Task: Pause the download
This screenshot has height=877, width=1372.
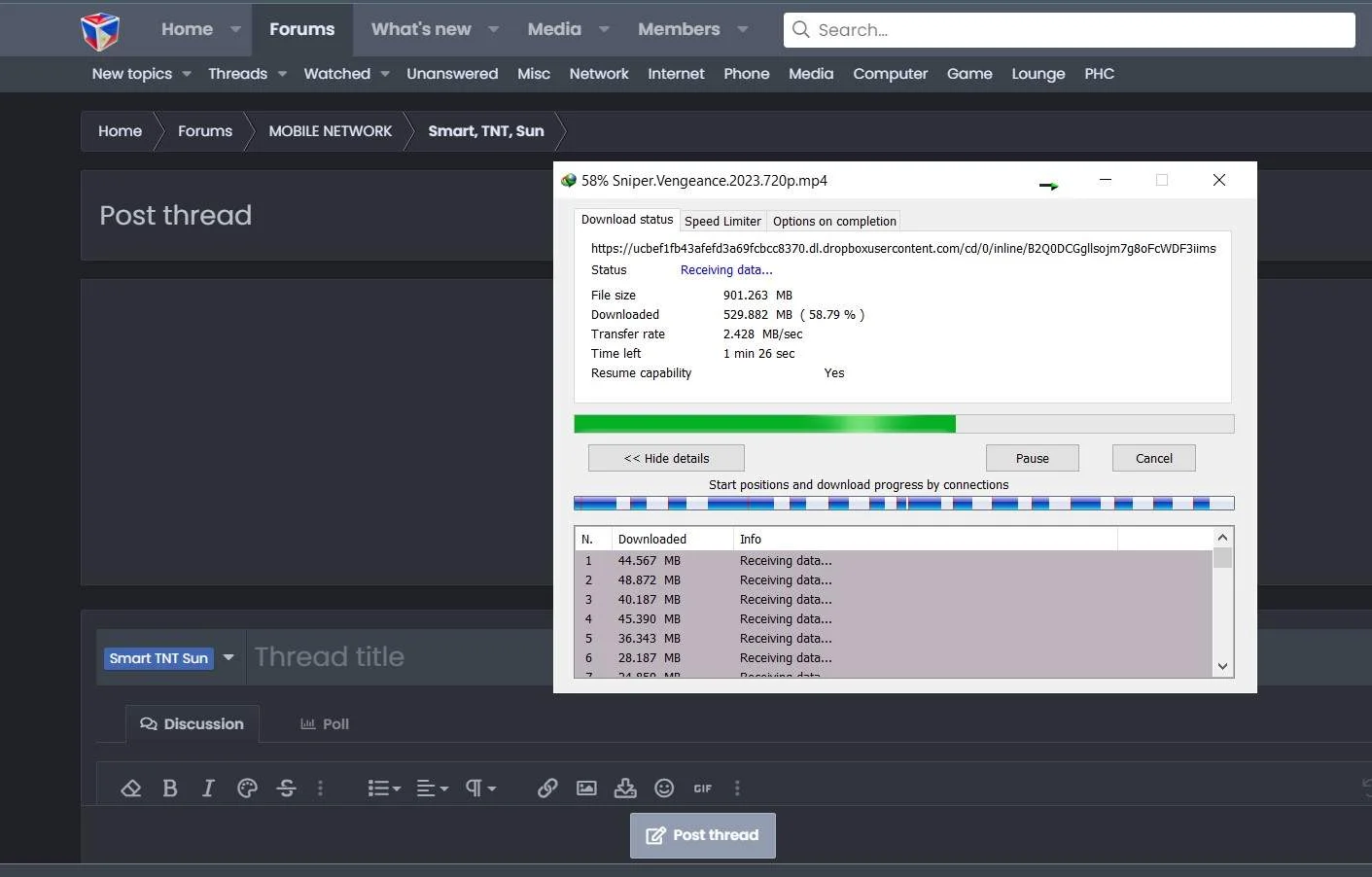Action: (x=1033, y=458)
